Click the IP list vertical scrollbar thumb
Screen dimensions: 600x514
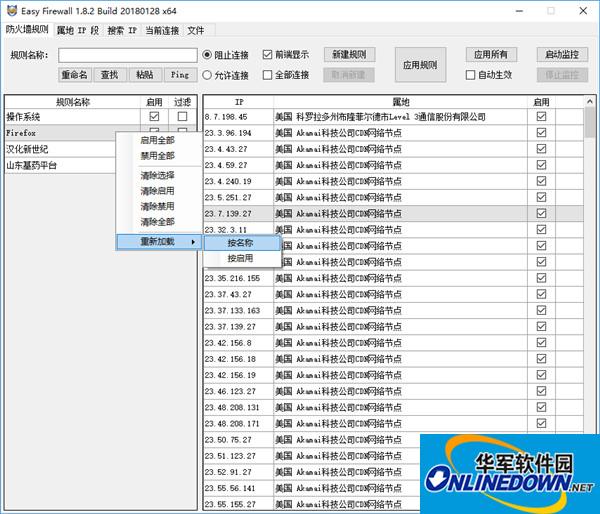coord(590,123)
